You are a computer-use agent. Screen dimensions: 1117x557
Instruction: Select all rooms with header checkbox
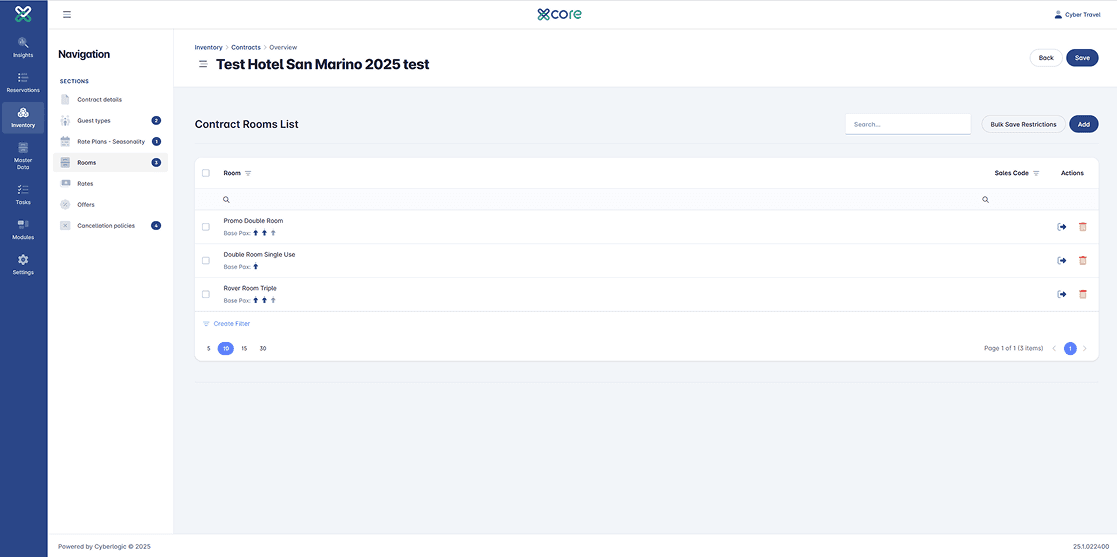pyautogui.click(x=206, y=173)
